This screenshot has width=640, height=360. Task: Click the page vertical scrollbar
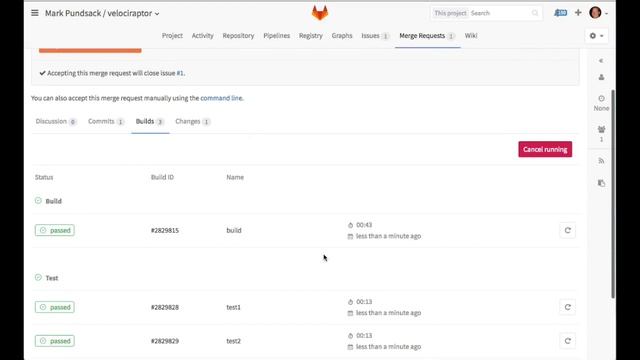coord(613,194)
